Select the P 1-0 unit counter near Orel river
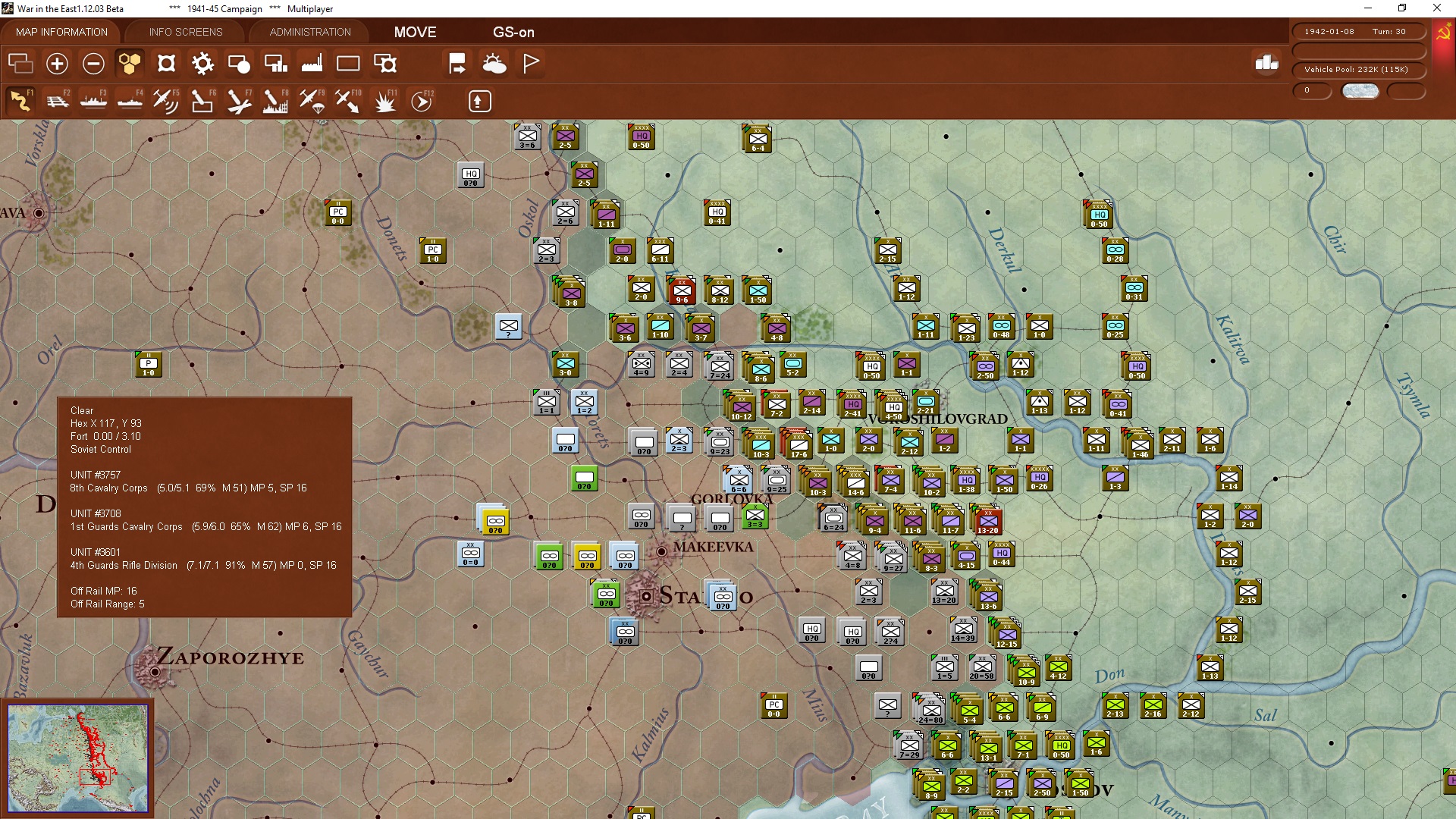Image resolution: width=1456 pixels, height=819 pixels. click(149, 365)
